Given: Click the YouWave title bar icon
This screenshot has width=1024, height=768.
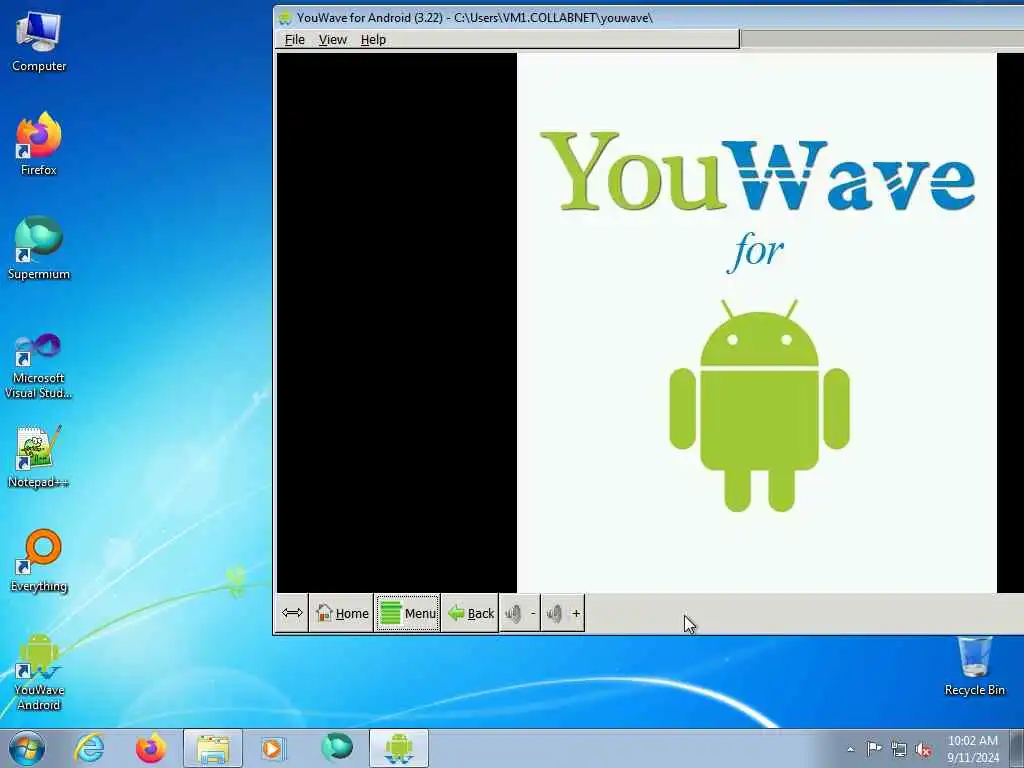Looking at the screenshot, I should point(285,18).
